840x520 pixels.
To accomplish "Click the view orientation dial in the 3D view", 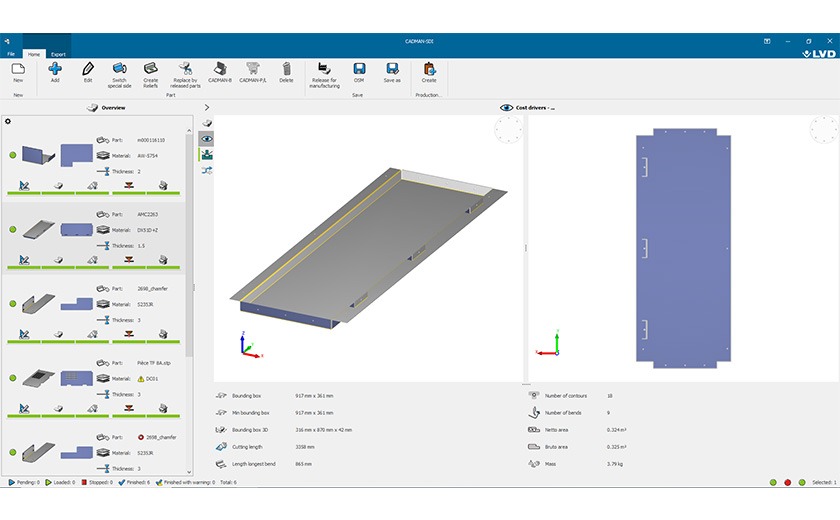I will tap(508, 130).
